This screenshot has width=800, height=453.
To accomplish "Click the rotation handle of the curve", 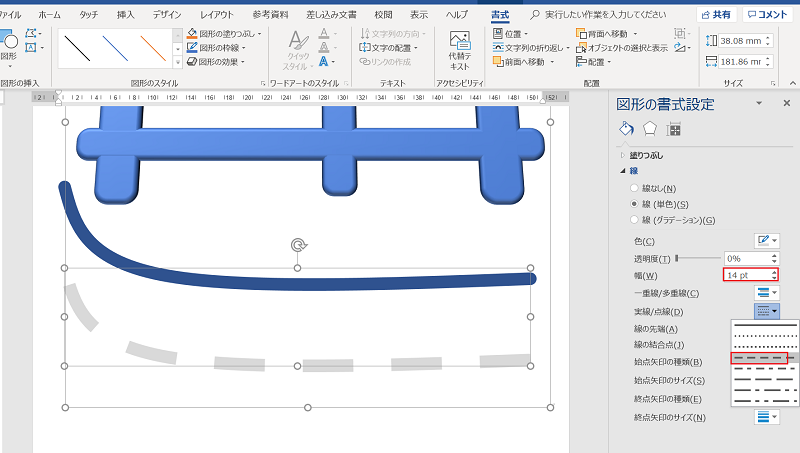I will point(297,245).
